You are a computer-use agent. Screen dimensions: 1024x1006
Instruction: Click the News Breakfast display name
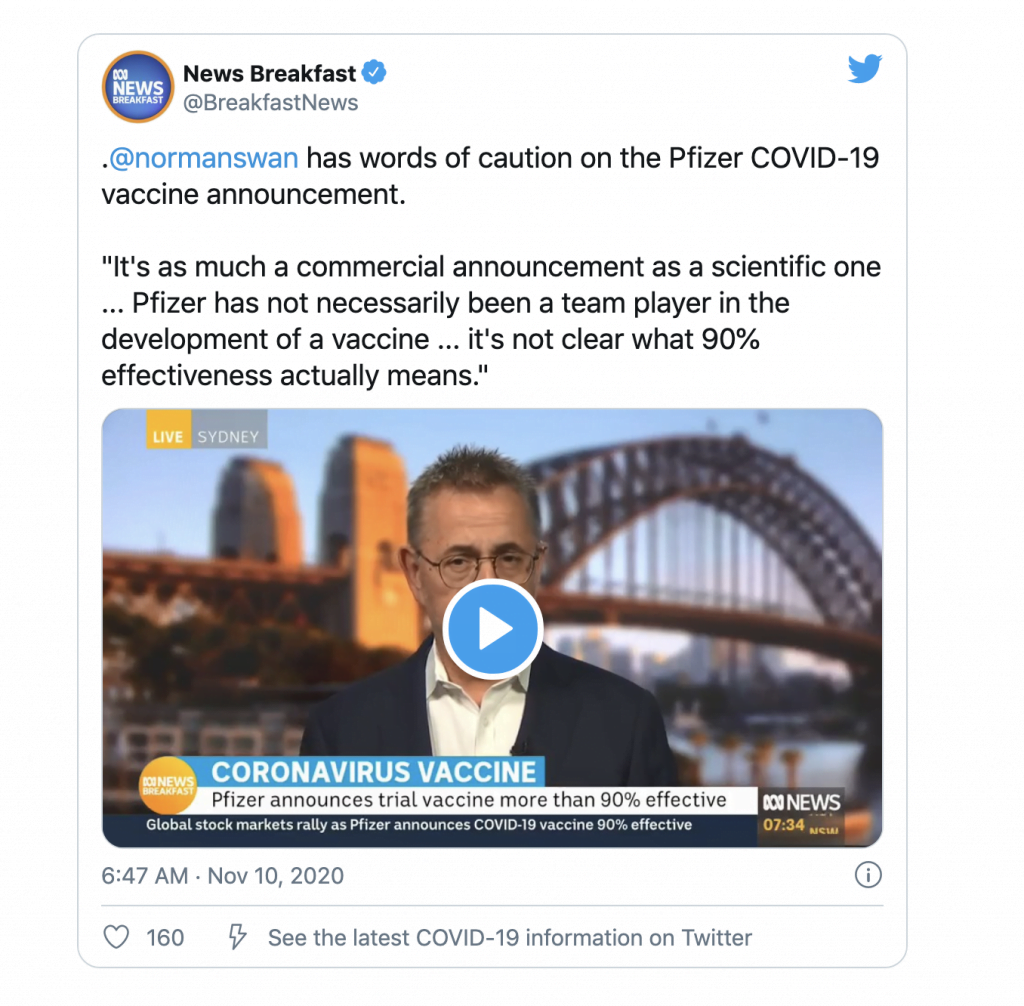pos(269,73)
